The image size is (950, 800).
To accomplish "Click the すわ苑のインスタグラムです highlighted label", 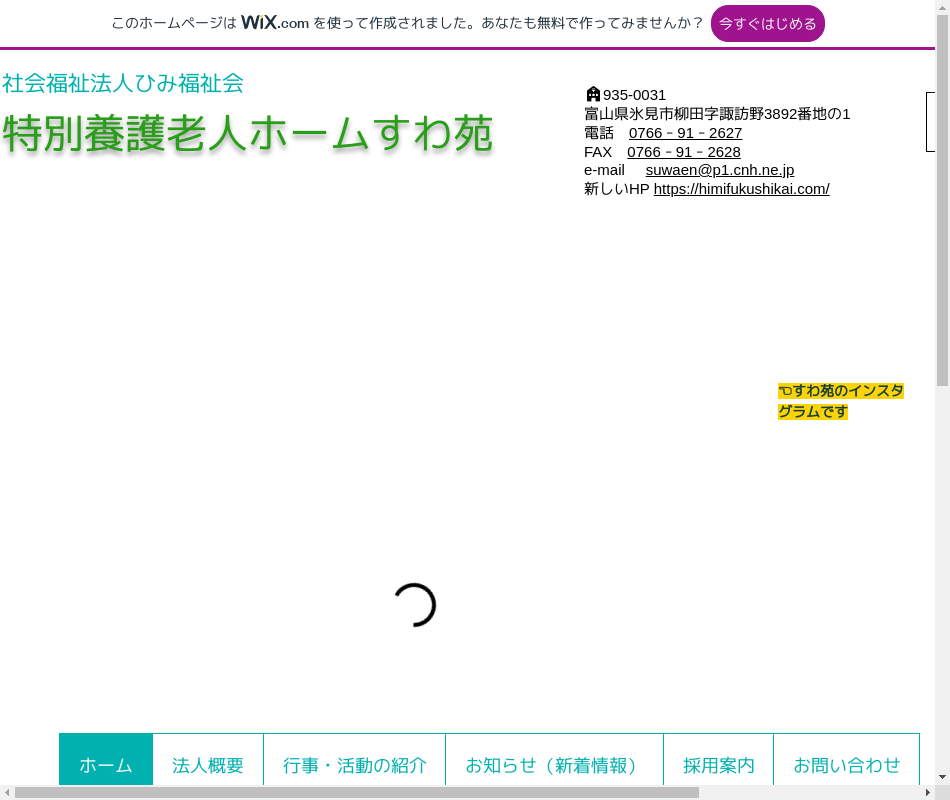I will coord(840,401).
